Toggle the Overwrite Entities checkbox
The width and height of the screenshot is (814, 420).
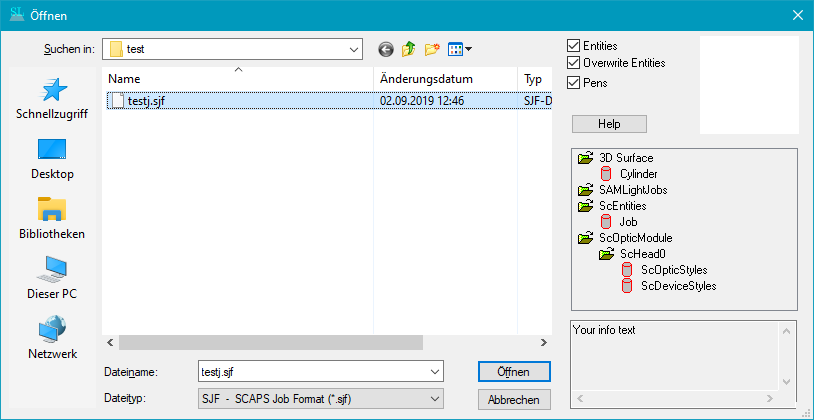point(573,63)
